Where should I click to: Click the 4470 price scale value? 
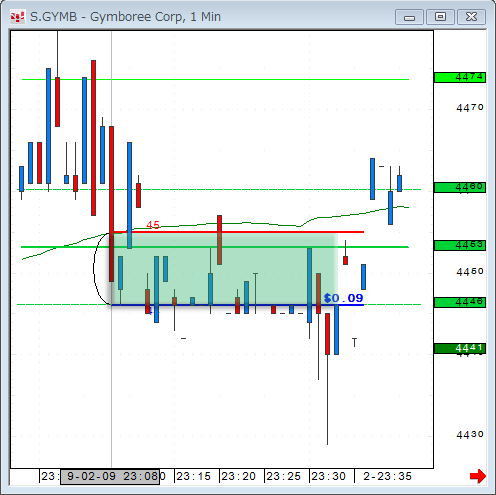tap(470, 108)
